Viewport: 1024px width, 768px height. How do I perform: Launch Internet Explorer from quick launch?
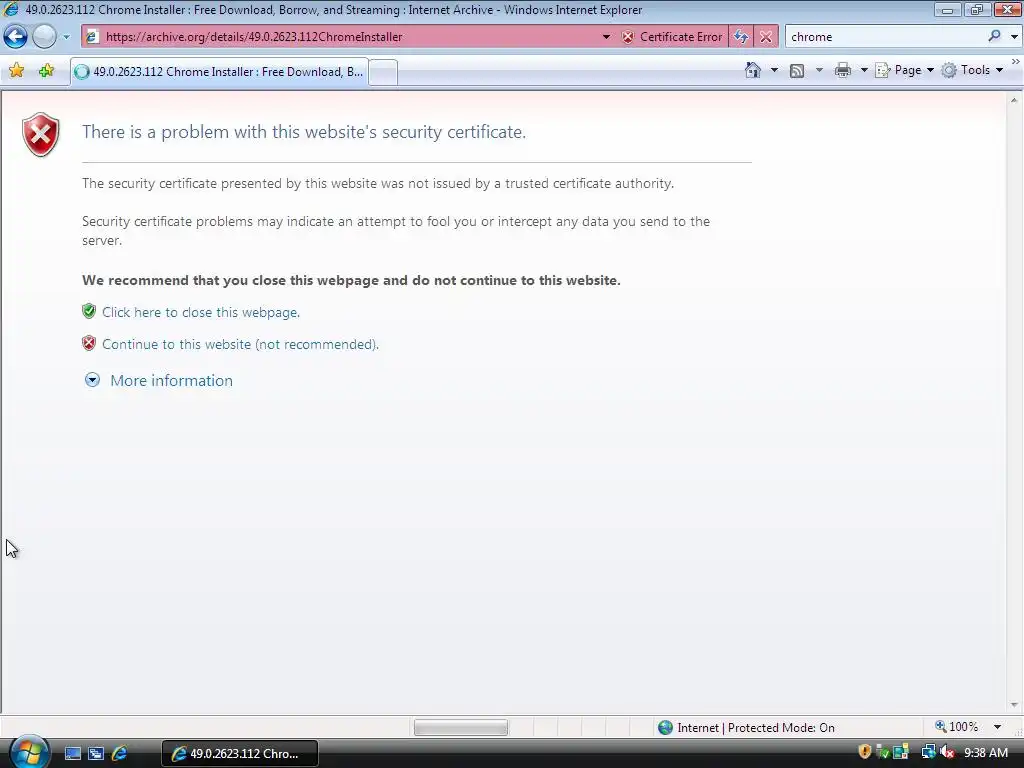tap(120, 754)
